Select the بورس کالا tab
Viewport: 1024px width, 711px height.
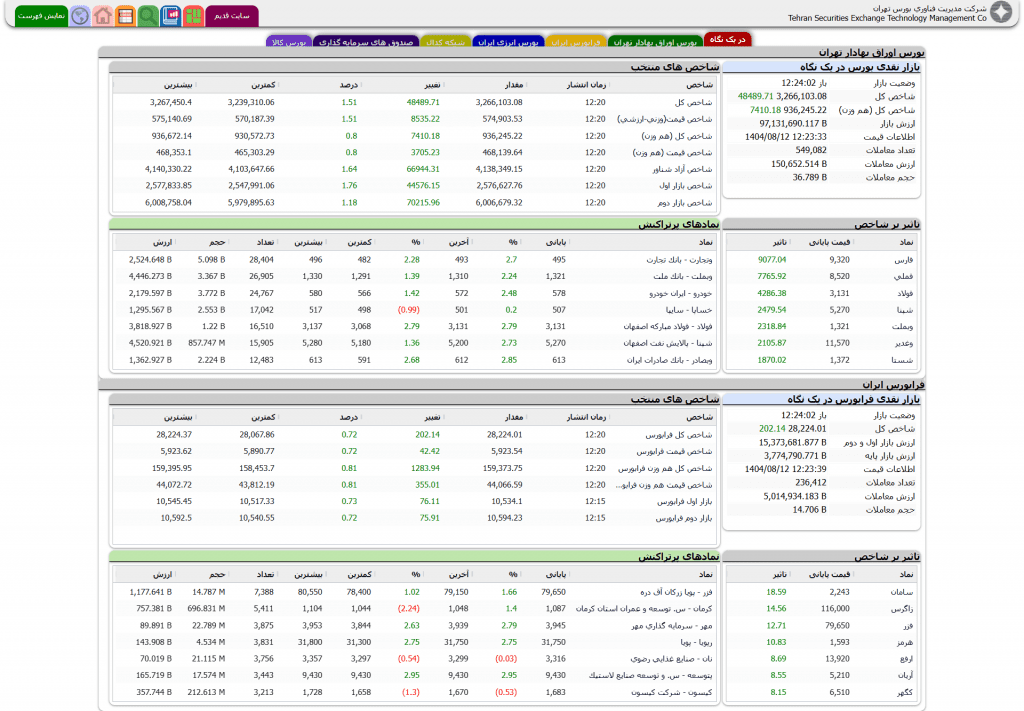coord(289,42)
